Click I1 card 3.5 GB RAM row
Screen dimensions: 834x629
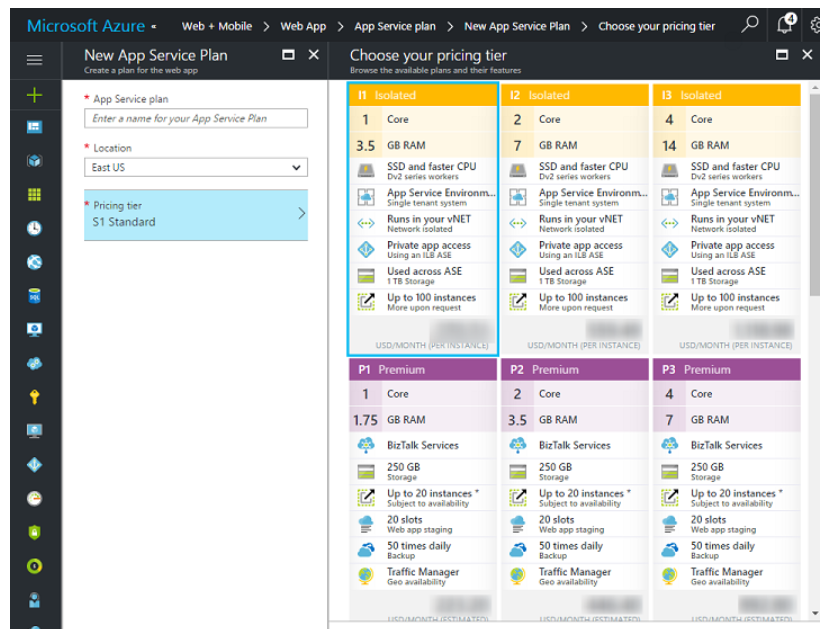423,145
